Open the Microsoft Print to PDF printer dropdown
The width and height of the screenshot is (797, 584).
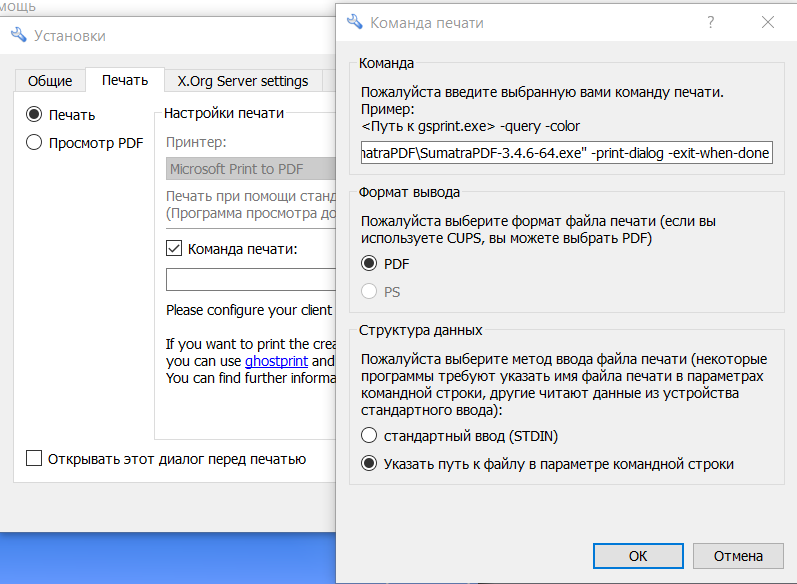point(251,169)
